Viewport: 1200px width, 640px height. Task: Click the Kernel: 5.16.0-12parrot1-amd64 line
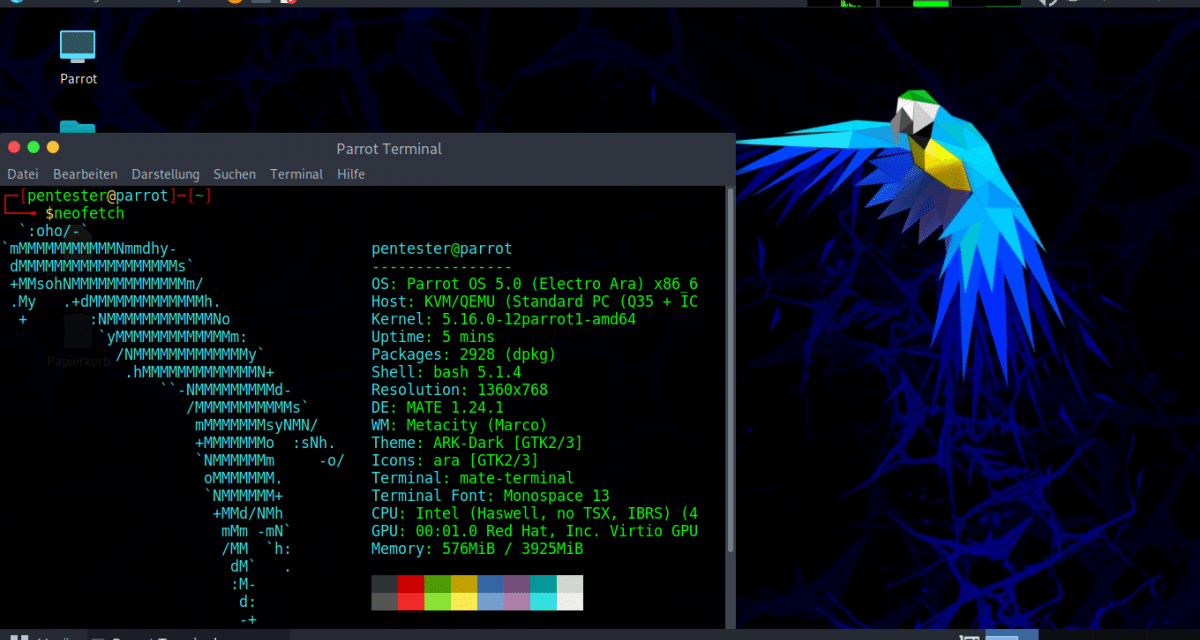click(x=503, y=320)
